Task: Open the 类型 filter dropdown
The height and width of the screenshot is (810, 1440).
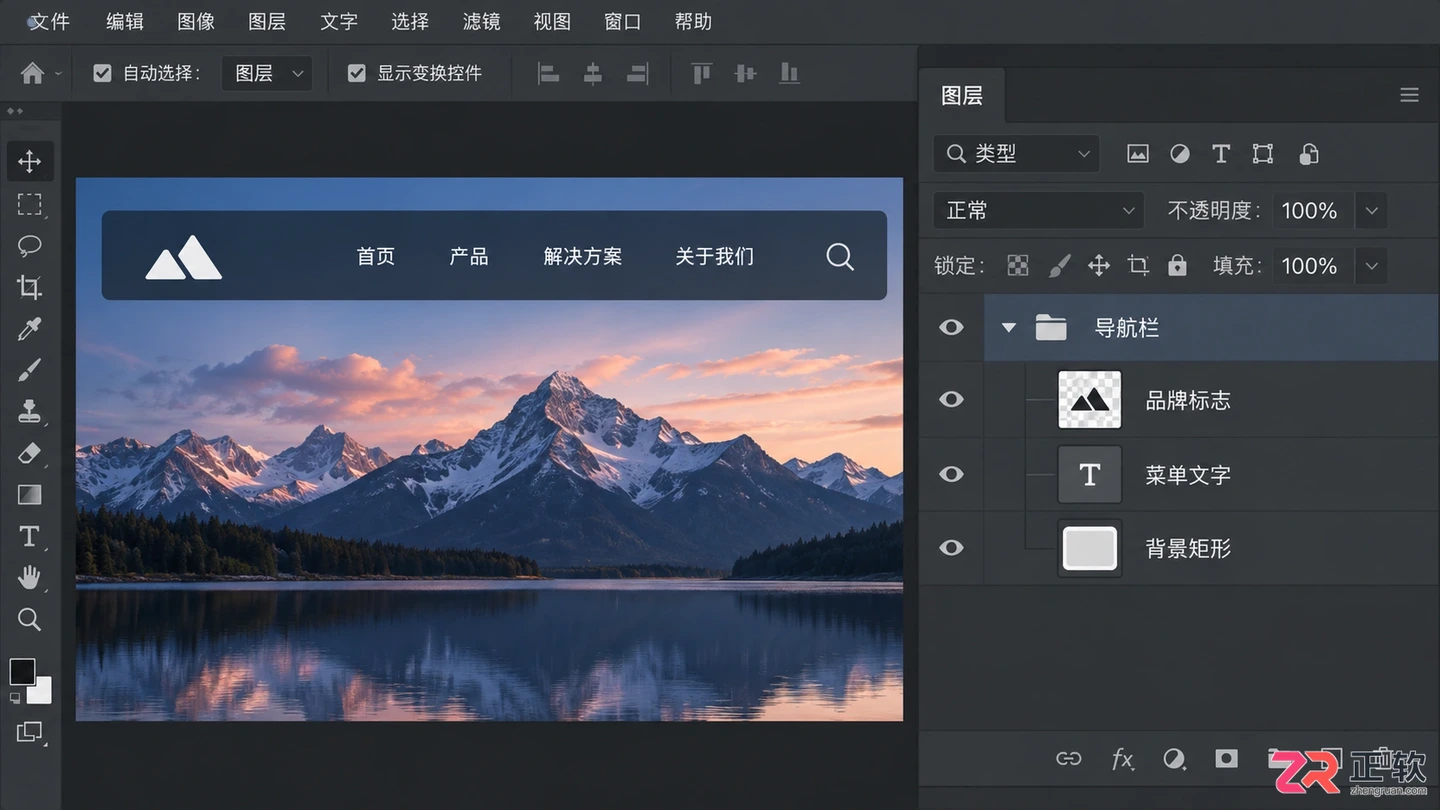Action: 1016,154
